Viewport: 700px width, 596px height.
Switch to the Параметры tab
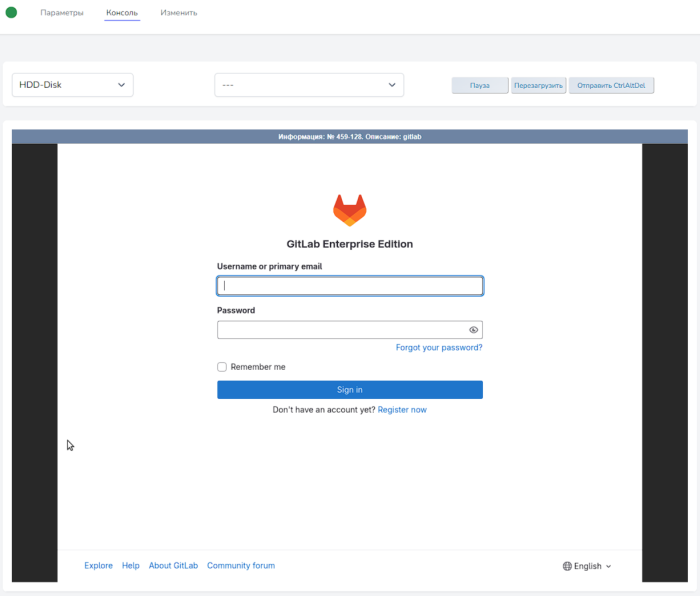point(62,13)
